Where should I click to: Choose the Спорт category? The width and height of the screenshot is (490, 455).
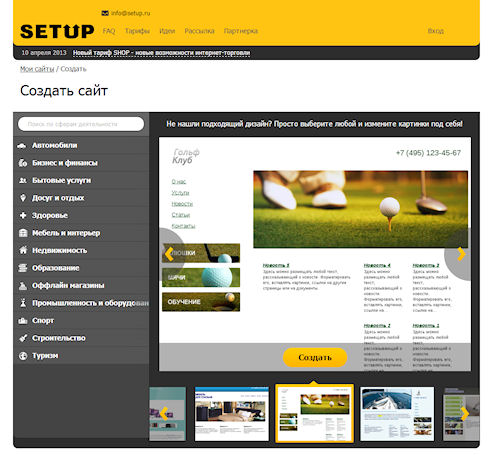[x=81, y=321]
